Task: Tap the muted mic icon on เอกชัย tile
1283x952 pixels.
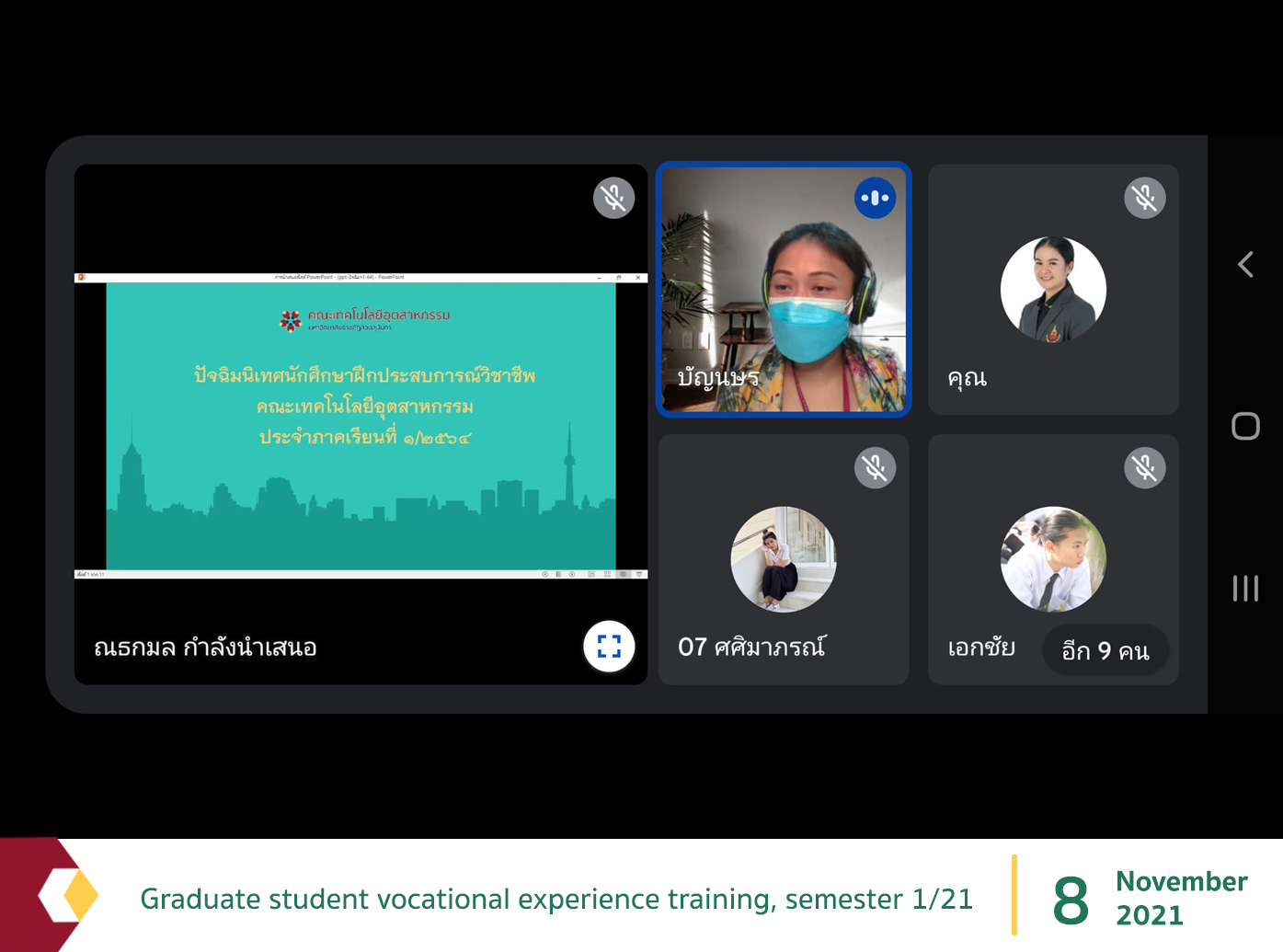Action: pos(1144,468)
